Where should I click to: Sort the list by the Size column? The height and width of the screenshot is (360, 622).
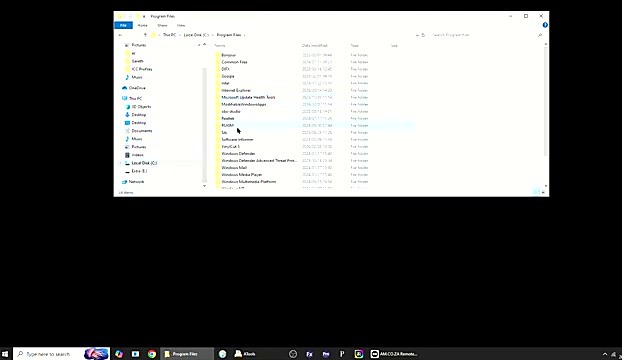click(394, 46)
